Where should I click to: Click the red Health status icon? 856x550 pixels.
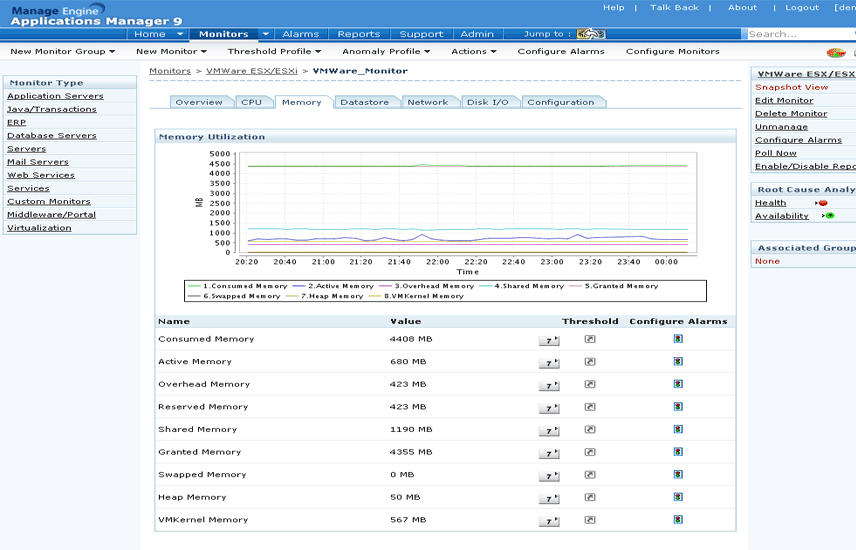pyautogui.click(x=823, y=203)
